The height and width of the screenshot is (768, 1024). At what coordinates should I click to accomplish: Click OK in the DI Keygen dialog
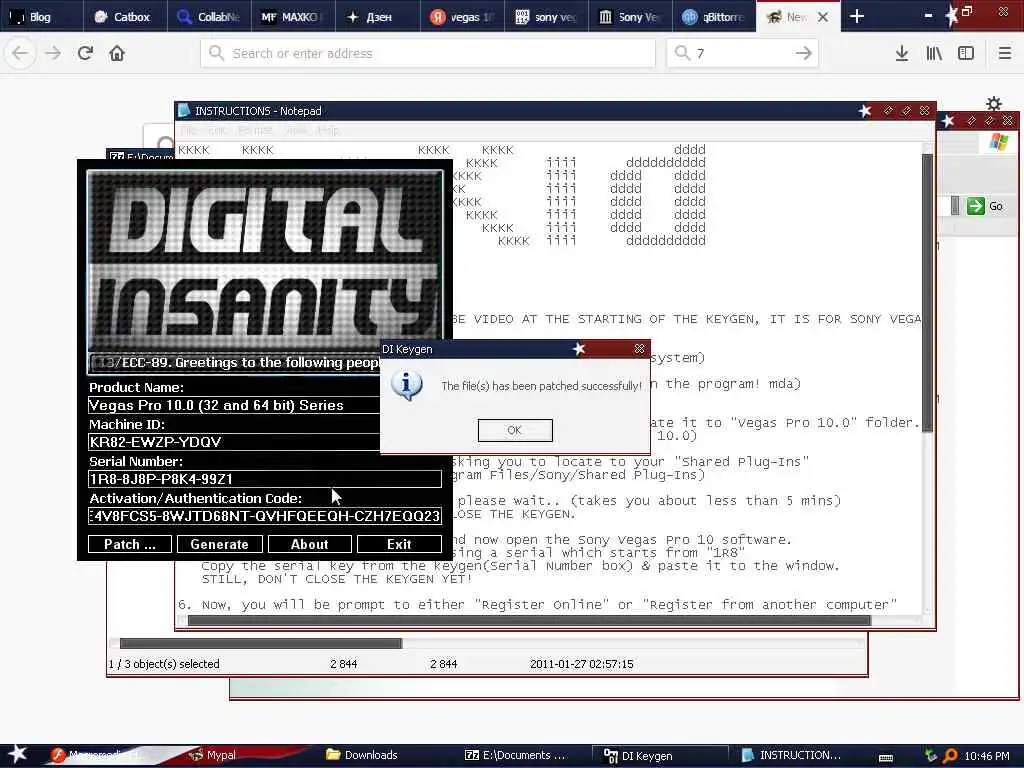(515, 430)
